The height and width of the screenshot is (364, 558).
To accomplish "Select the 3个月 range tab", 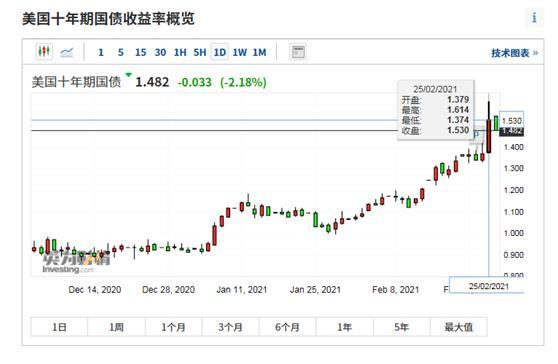I will (x=230, y=327).
